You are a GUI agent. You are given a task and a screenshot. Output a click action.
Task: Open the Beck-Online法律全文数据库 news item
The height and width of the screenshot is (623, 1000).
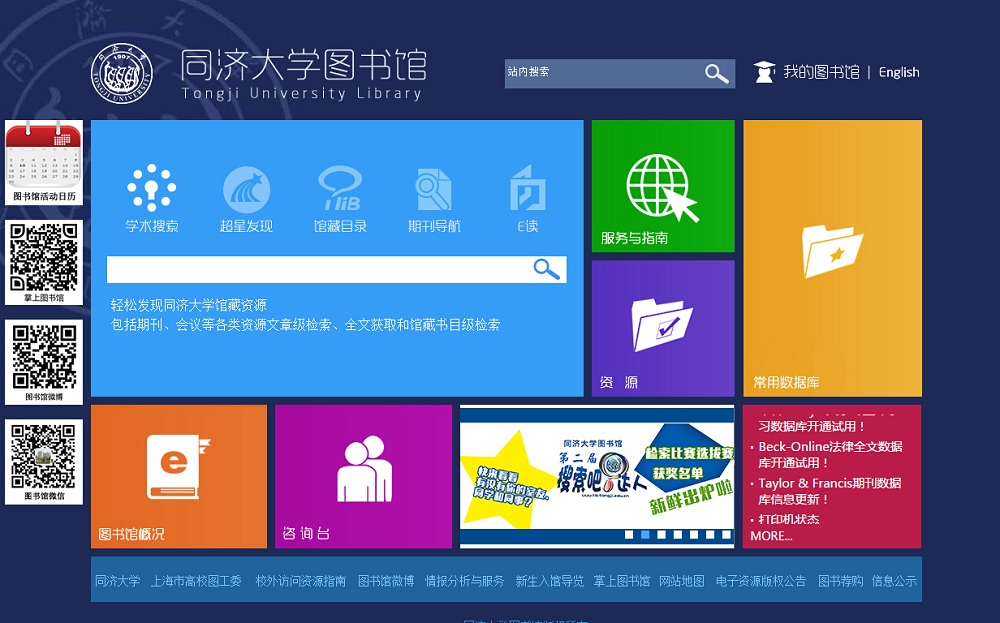click(x=830, y=455)
